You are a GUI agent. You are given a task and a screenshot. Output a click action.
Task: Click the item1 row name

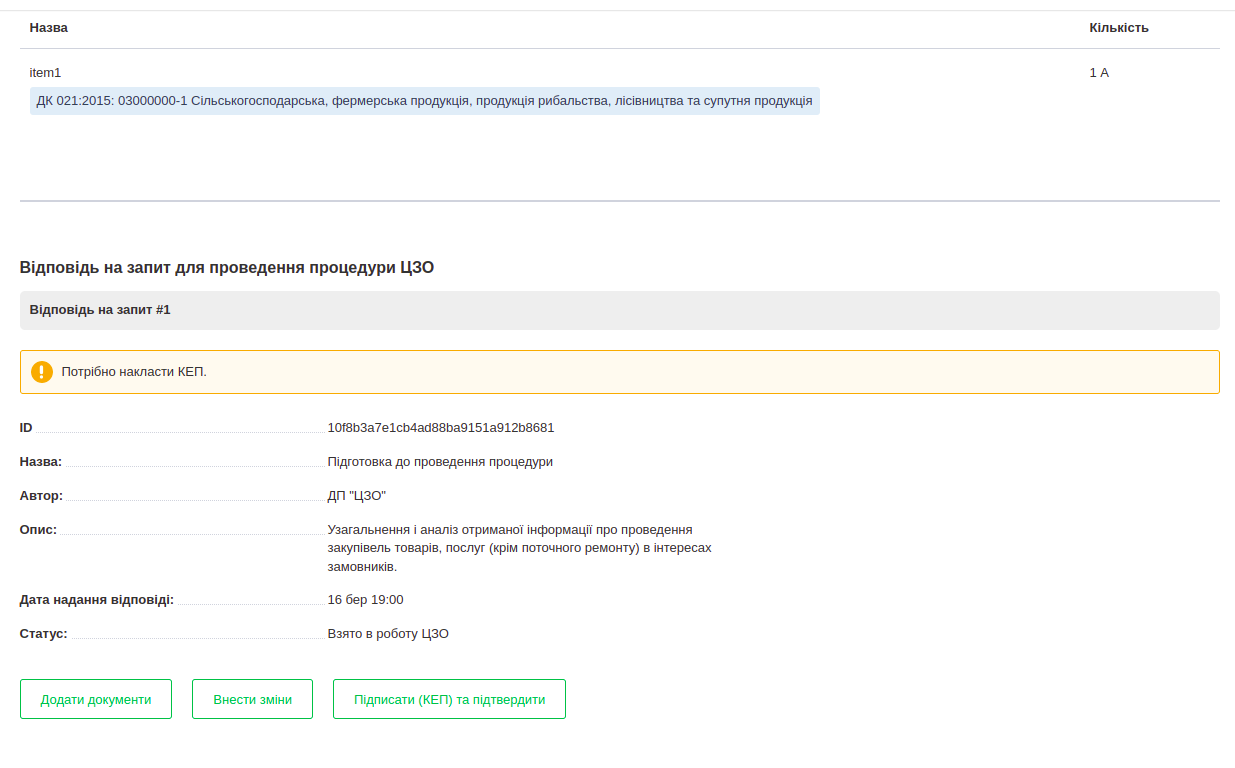[x=46, y=73]
